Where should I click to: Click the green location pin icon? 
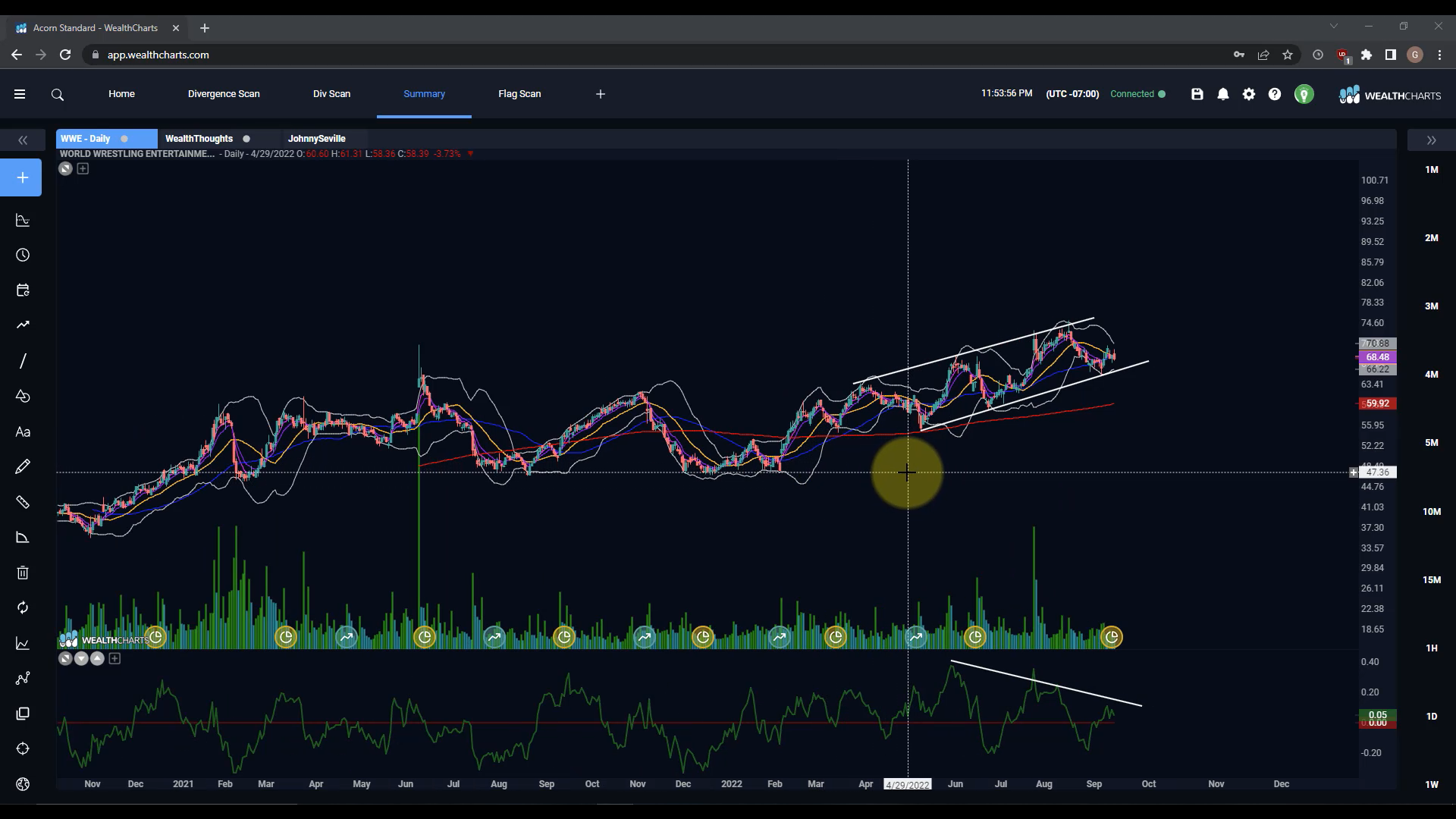1304,94
